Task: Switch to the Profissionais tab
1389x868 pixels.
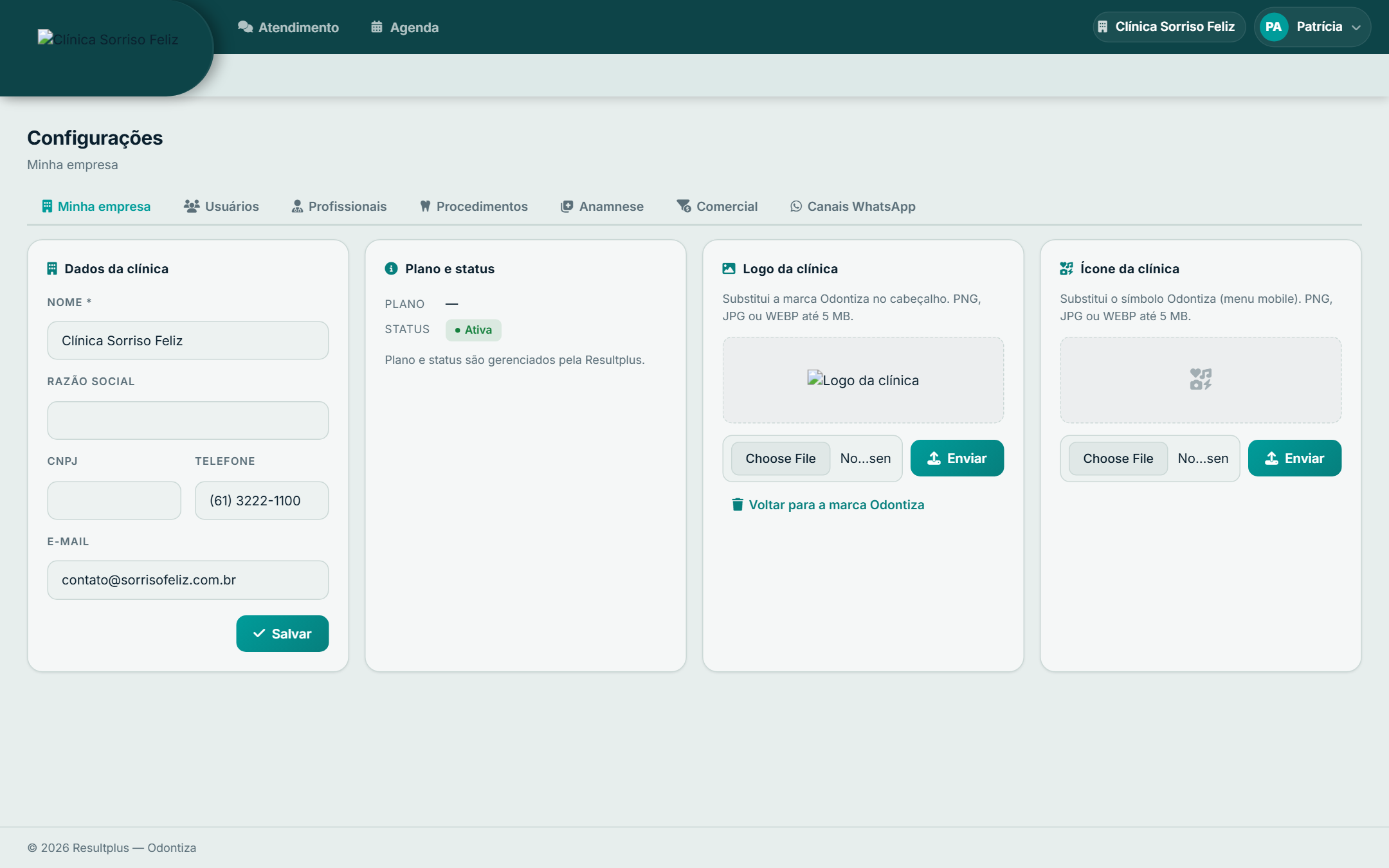Action: (339, 206)
